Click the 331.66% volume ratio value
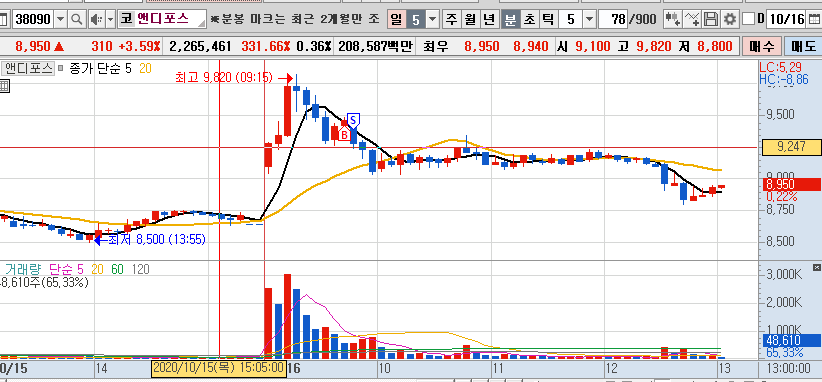The height and width of the screenshot is (382, 822). tap(266, 46)
